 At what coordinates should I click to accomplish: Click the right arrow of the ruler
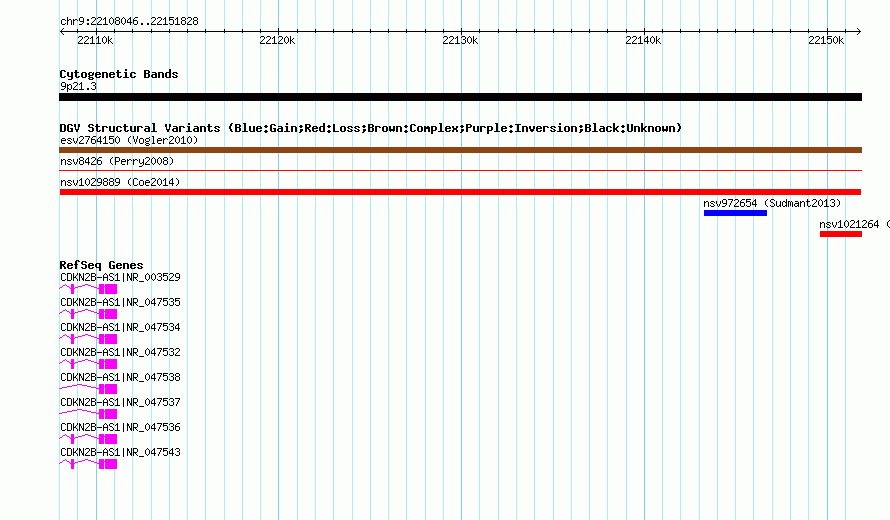(x=859, y=31)
